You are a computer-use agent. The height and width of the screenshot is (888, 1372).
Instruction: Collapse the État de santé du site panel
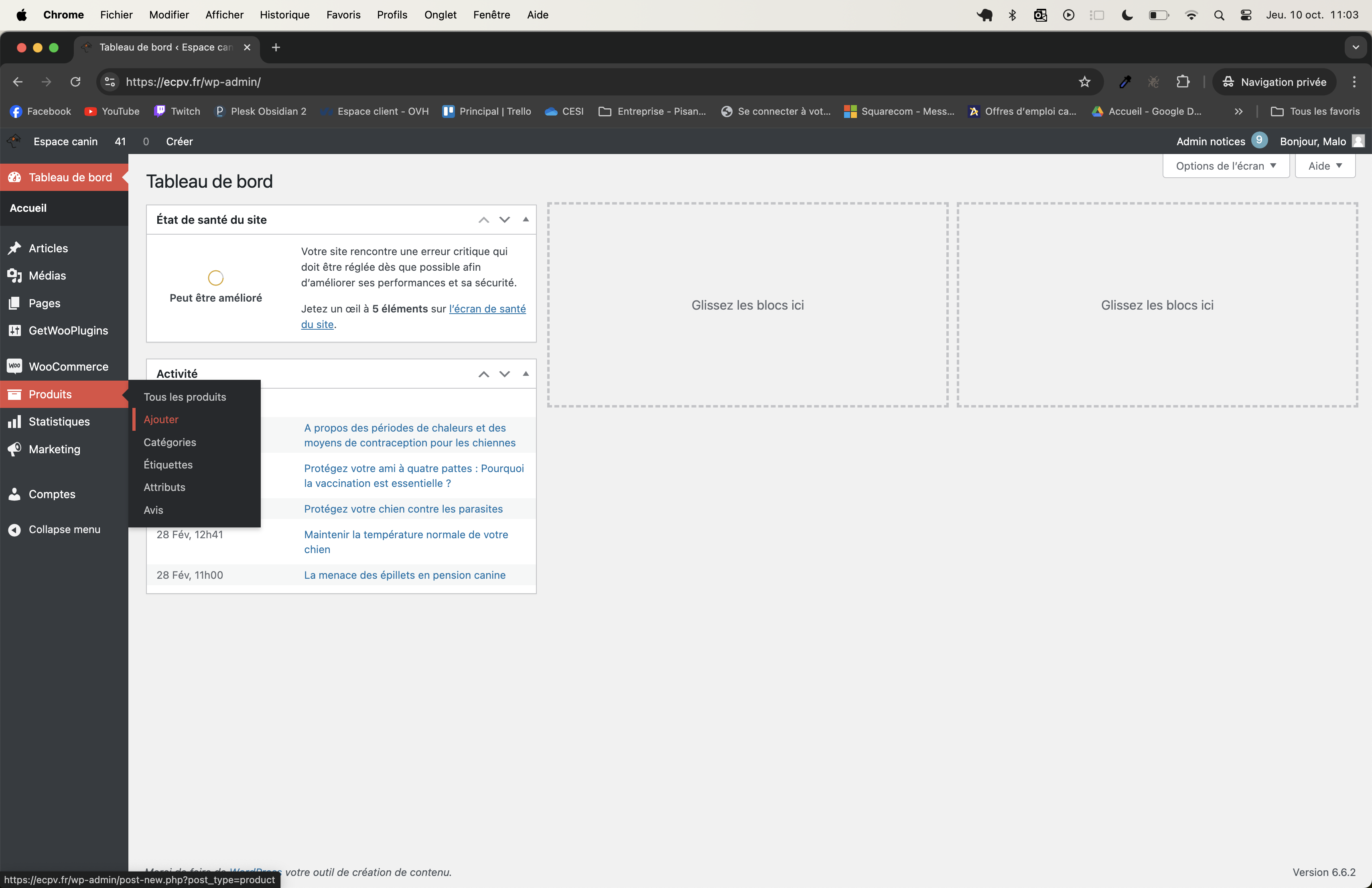525,219
